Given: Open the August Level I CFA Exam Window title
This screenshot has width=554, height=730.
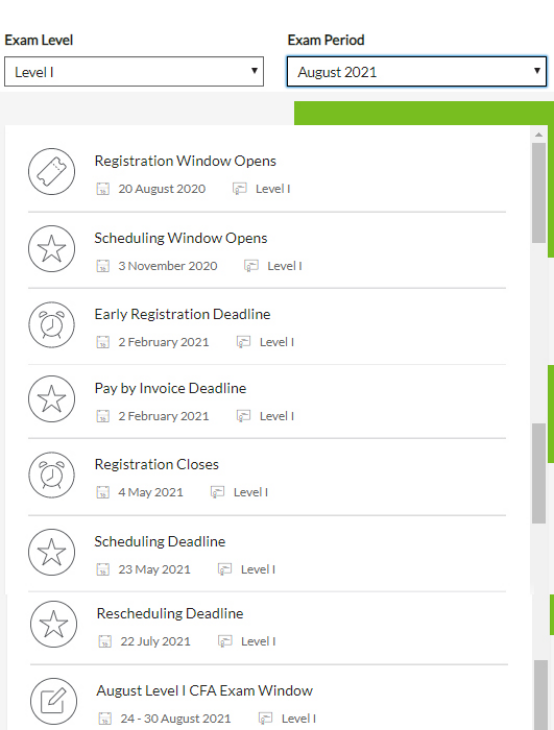Looking at the screenshot, I should click(x=204, y=690).
